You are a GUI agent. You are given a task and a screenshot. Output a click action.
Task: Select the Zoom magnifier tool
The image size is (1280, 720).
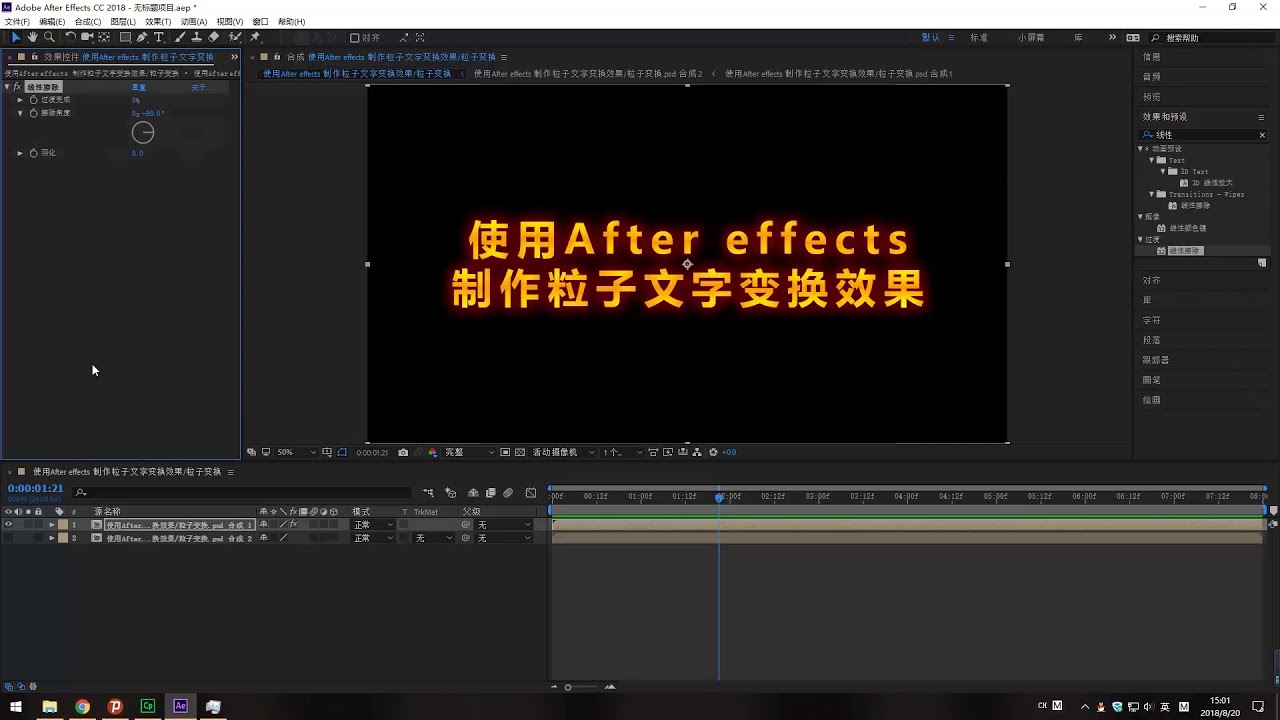pyautogui.click(x=49, y=37)
